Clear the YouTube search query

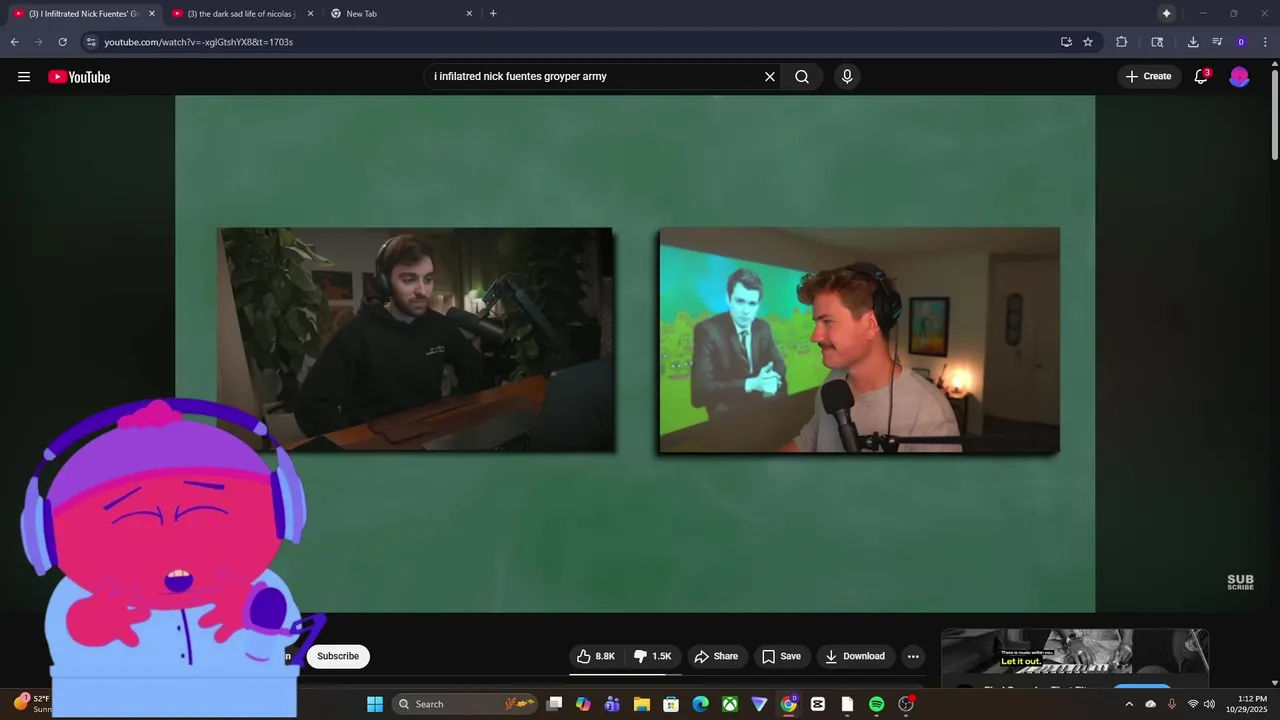coord(770,77)
